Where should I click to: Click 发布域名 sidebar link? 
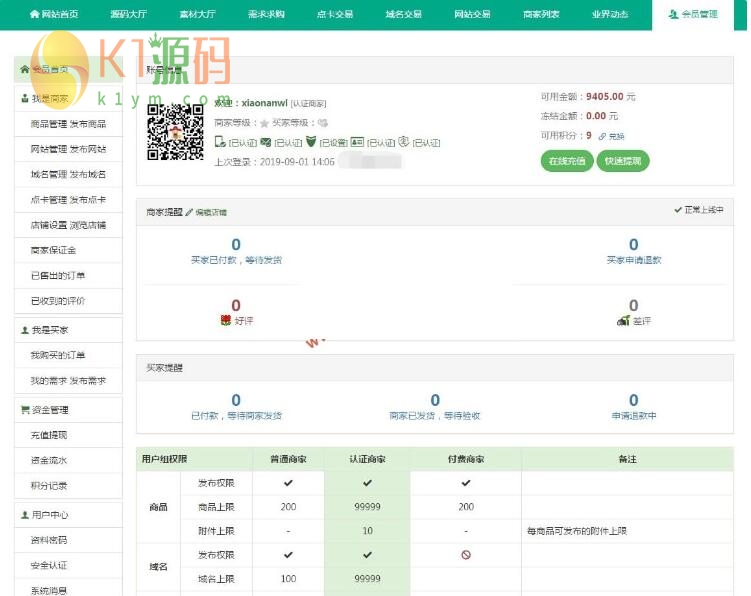pyautogui.click(x=88, y=174)
